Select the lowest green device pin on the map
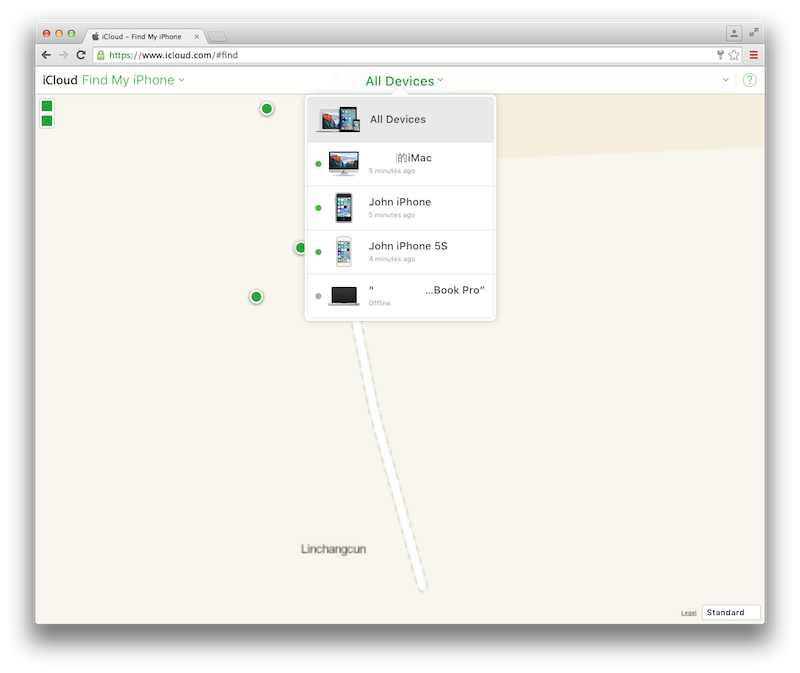 pyautogui.click(x=256, y=297)
